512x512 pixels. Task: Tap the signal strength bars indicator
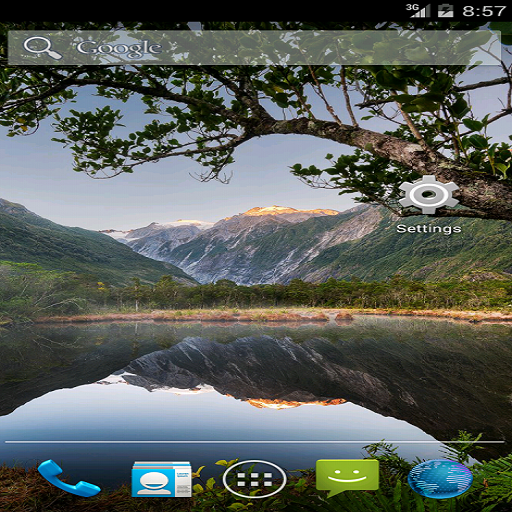pos(421,11)
